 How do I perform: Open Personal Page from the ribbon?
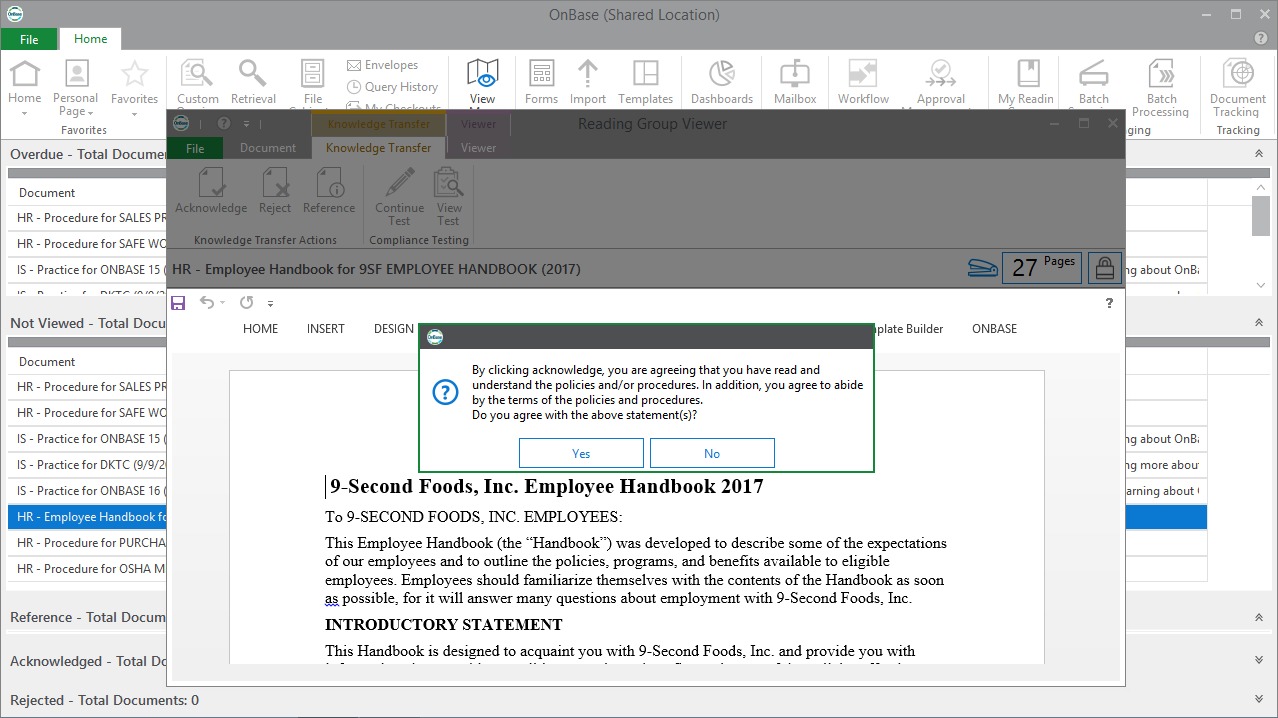[76, 88]
